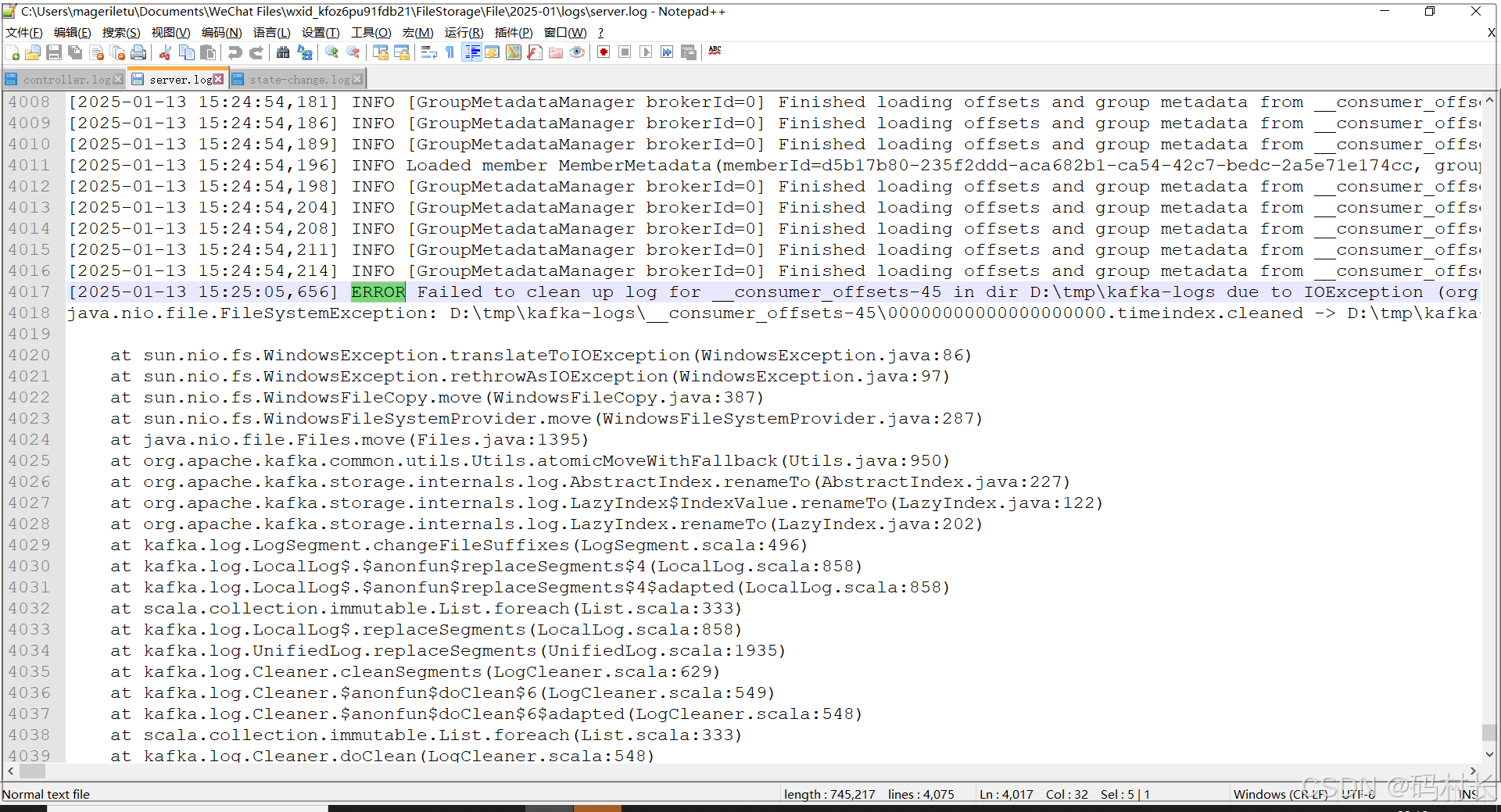Viewport: 1501px width, 812px height.
Task: Click the Zoom Out magnifier icon
Action: pos(353,52)
